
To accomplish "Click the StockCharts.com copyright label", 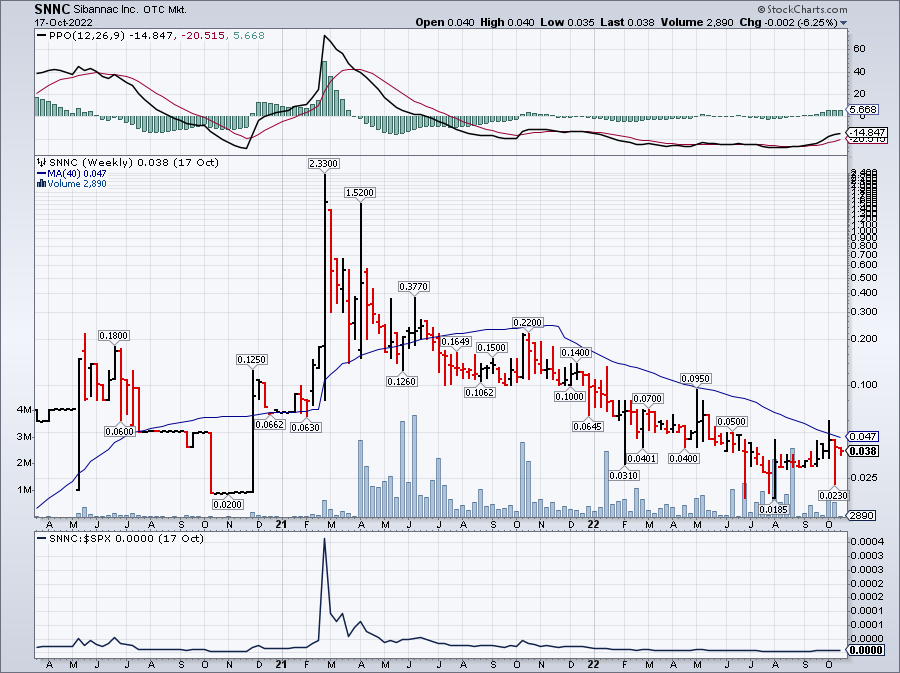I will click(802, 9).
